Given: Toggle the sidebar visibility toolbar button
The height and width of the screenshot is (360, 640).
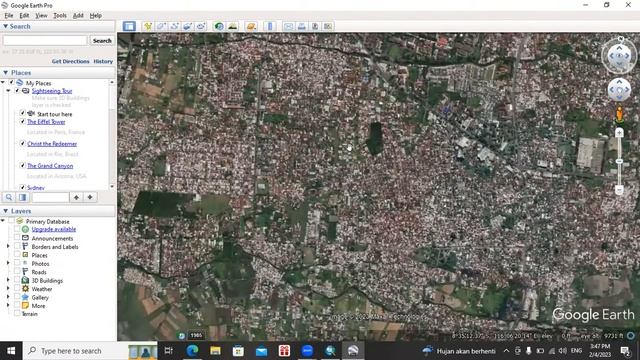Looking at the screenshot, I should point(129,26).
